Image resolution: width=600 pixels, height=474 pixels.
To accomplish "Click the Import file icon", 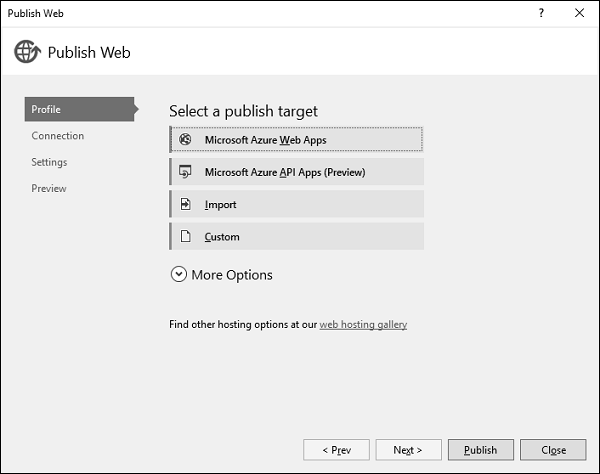I will [185, 205].
